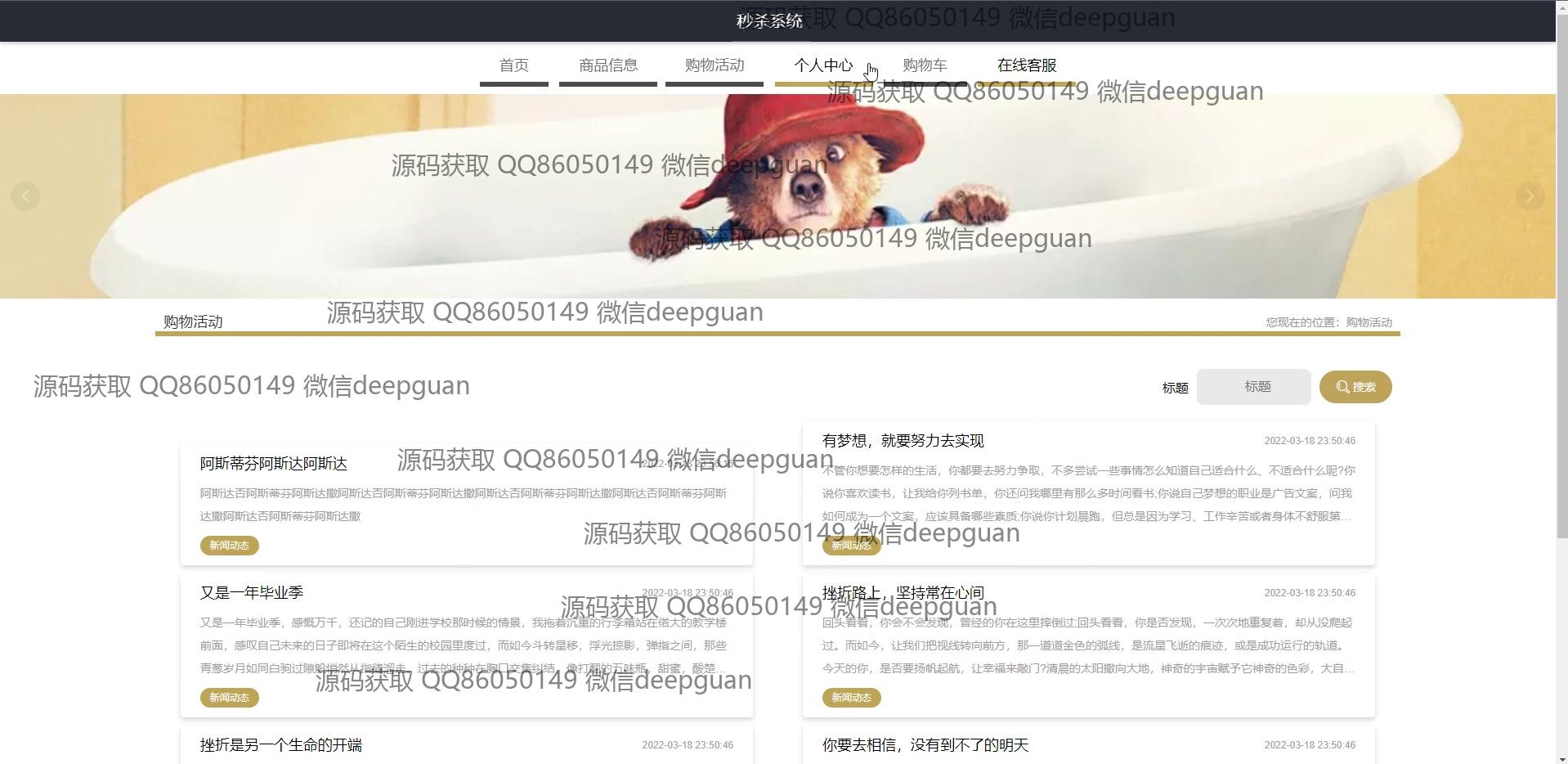Show the previous banner slide
This screenshot has height=764, width=1568.
[25, 196]
